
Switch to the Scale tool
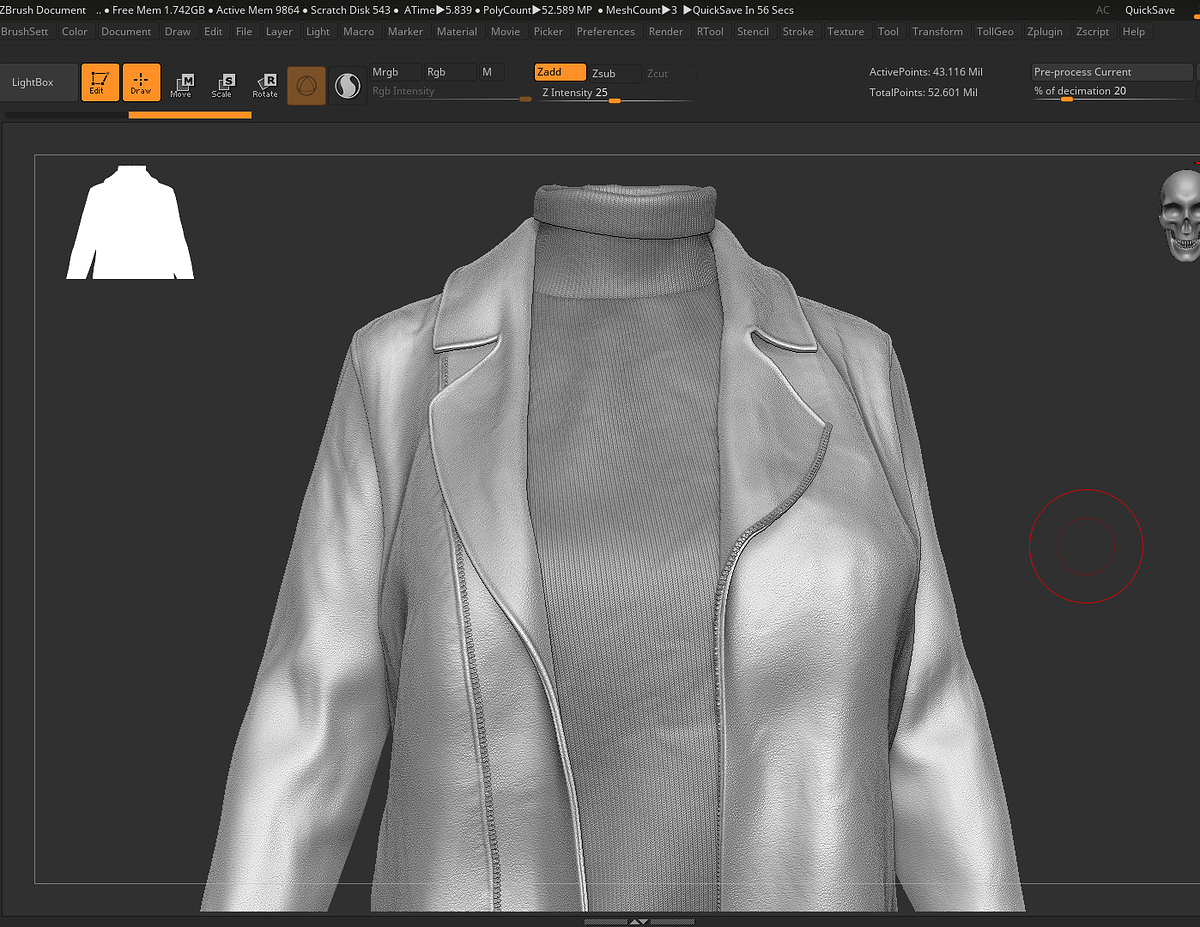point(223,86)
